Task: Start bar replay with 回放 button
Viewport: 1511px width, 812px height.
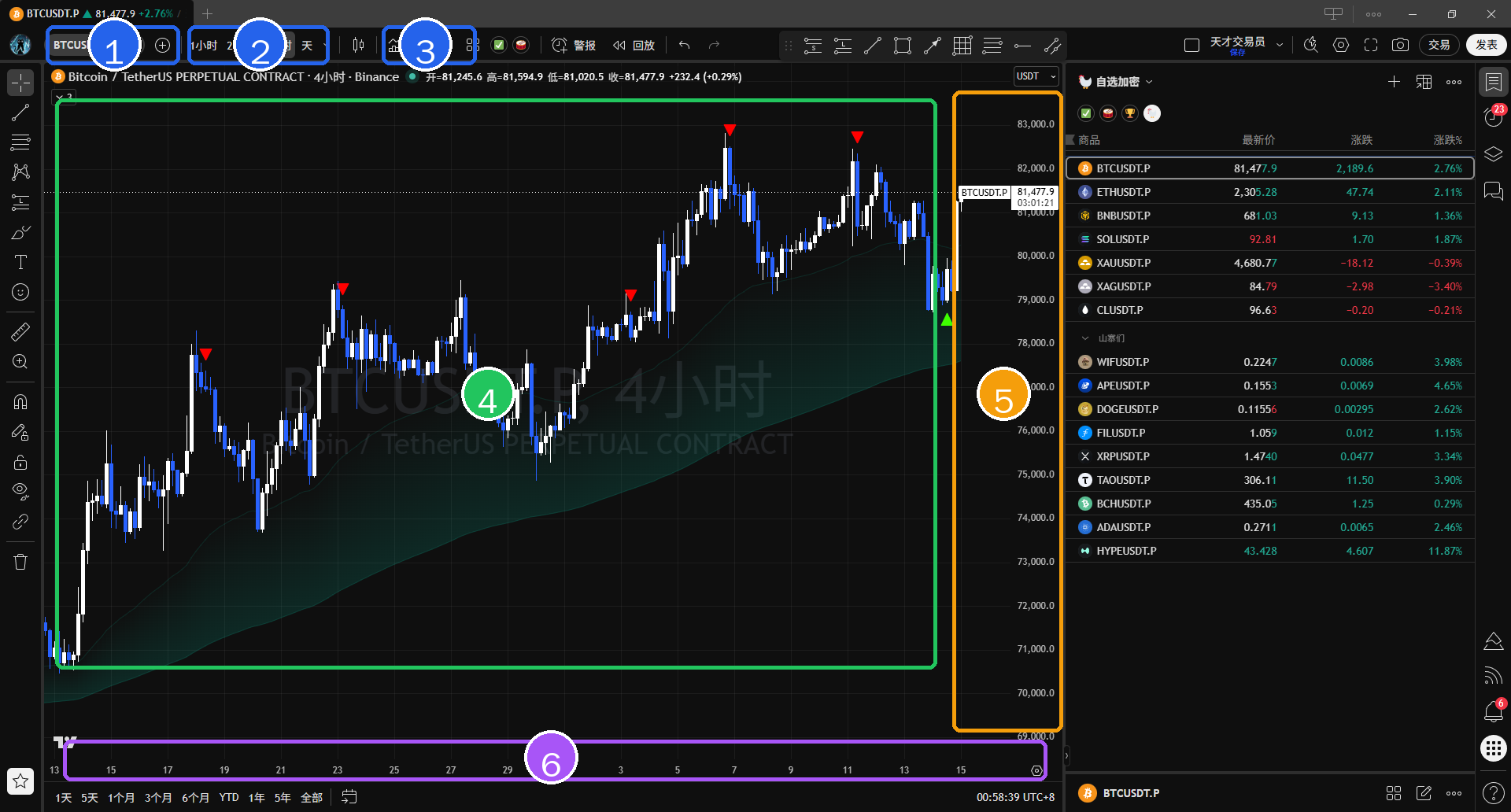Action: click(x=634, y=45)
